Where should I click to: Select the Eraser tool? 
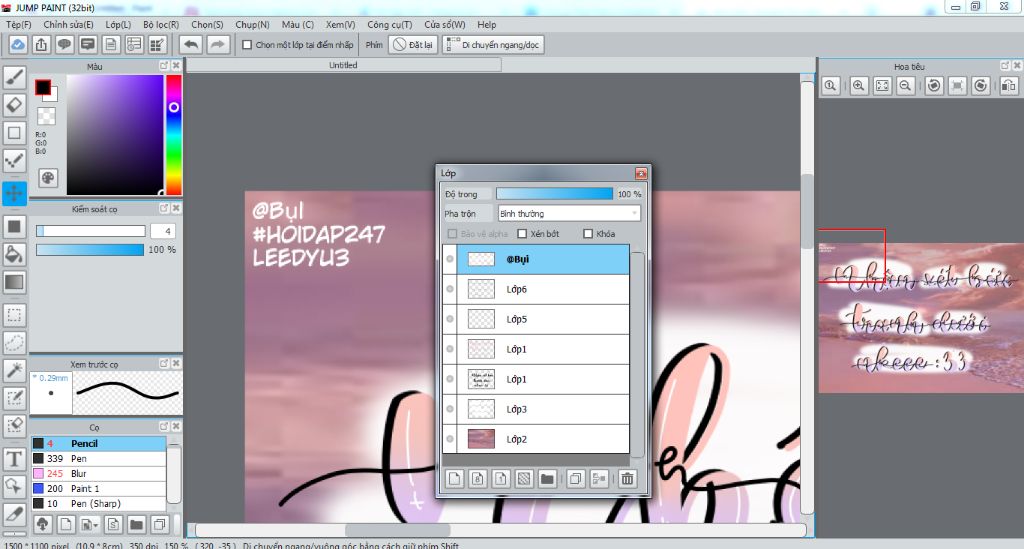coord(14,105)
